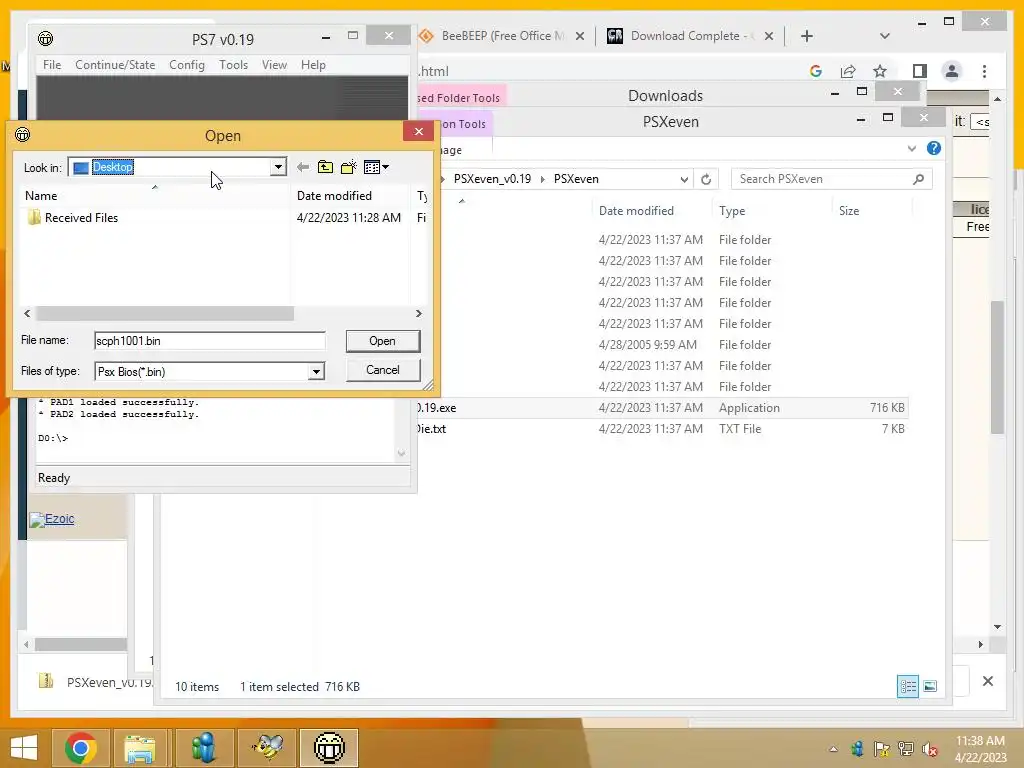The image size is (1024, 768).
Task: Go up one folder level in Open dialog
Action: tap(325, 167)
